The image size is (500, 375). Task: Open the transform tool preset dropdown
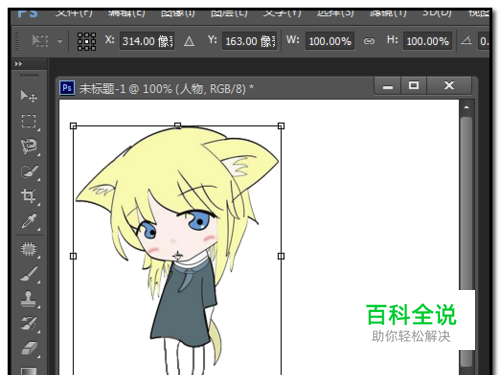click(x=60, y=41)
